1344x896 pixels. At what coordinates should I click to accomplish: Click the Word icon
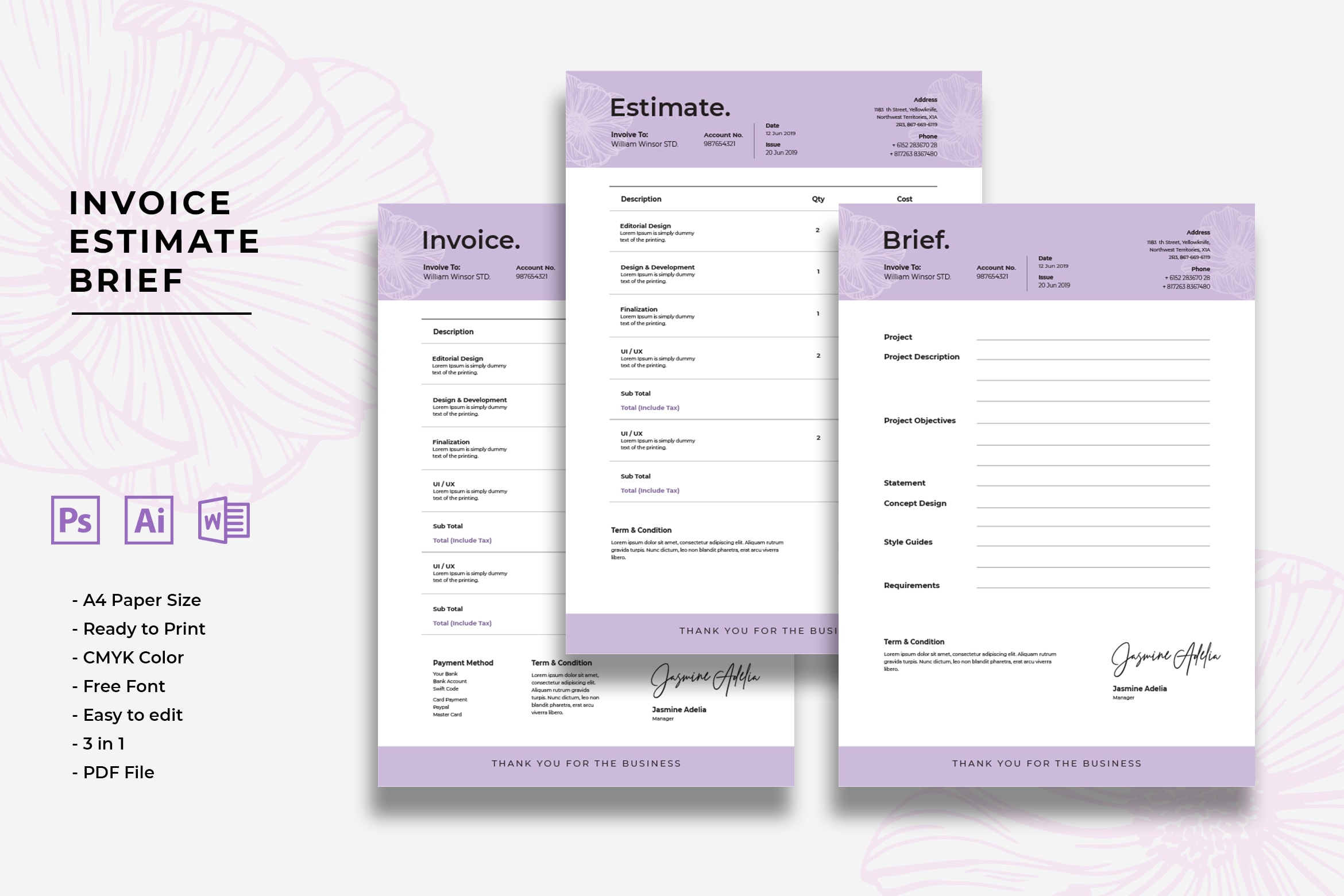point(223,522)
